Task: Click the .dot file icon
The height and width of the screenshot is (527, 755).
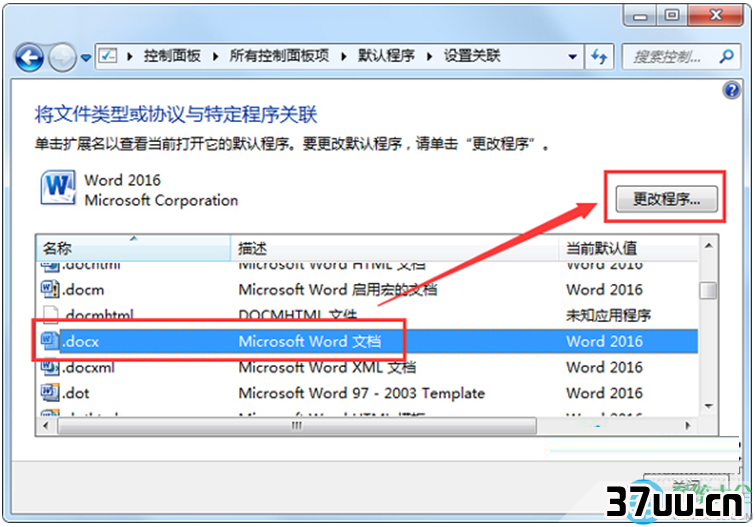Action: pos(50,393)
